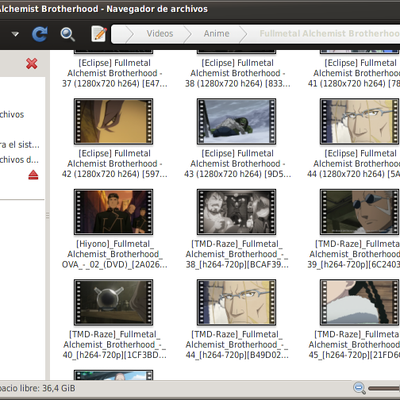
Task: Select Hiyono OVA 02 DVD video thumbnail
Action: coord(113,212)
